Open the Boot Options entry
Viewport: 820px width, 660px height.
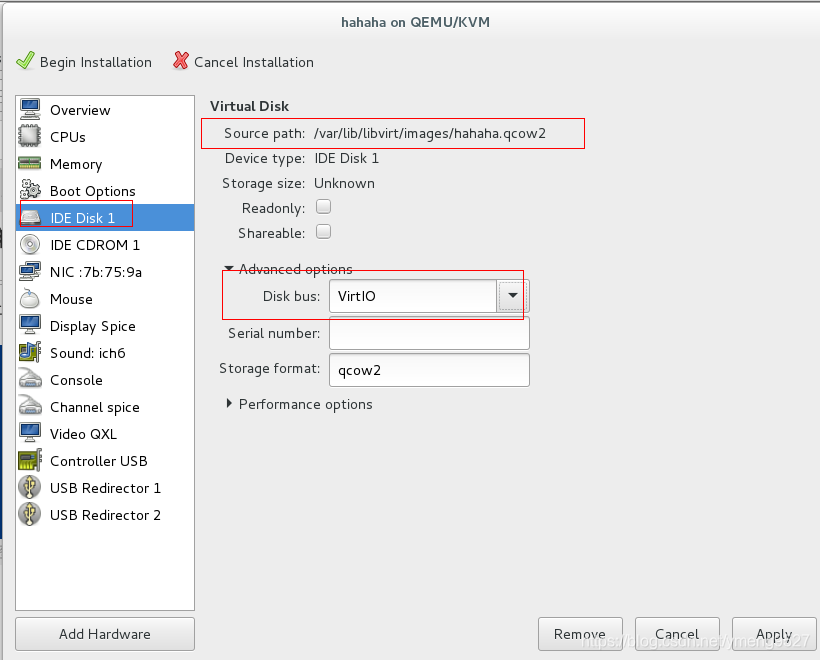105,191
